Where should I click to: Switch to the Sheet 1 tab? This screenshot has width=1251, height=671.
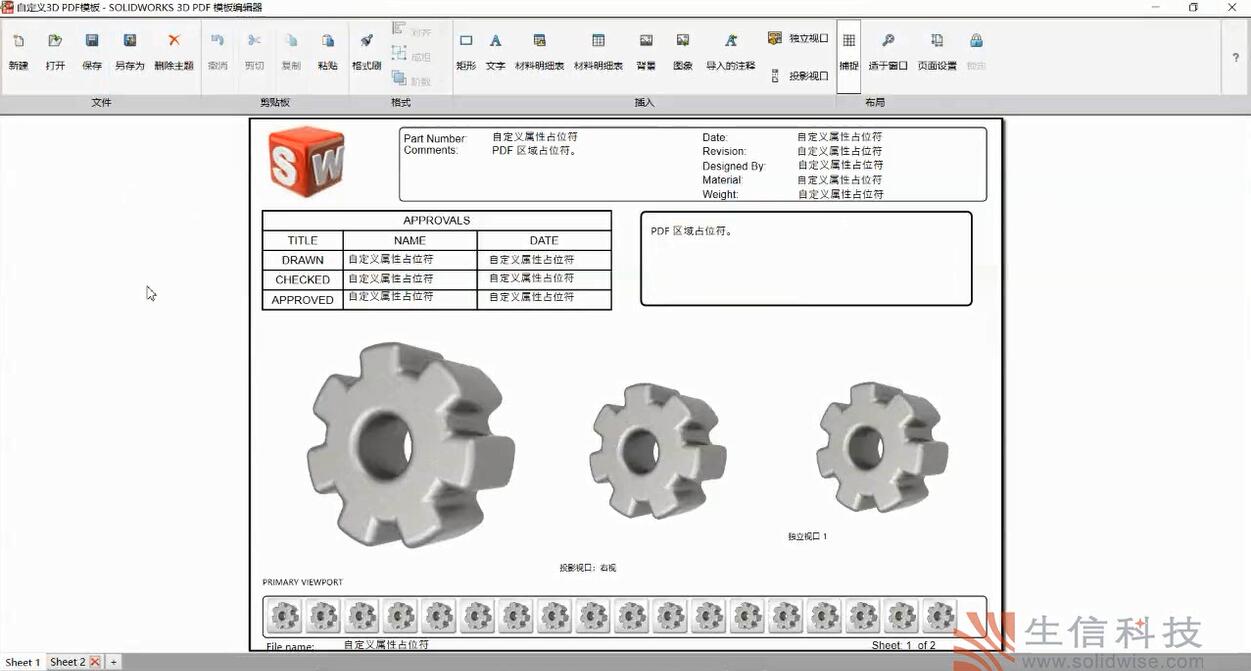[23, 662]
